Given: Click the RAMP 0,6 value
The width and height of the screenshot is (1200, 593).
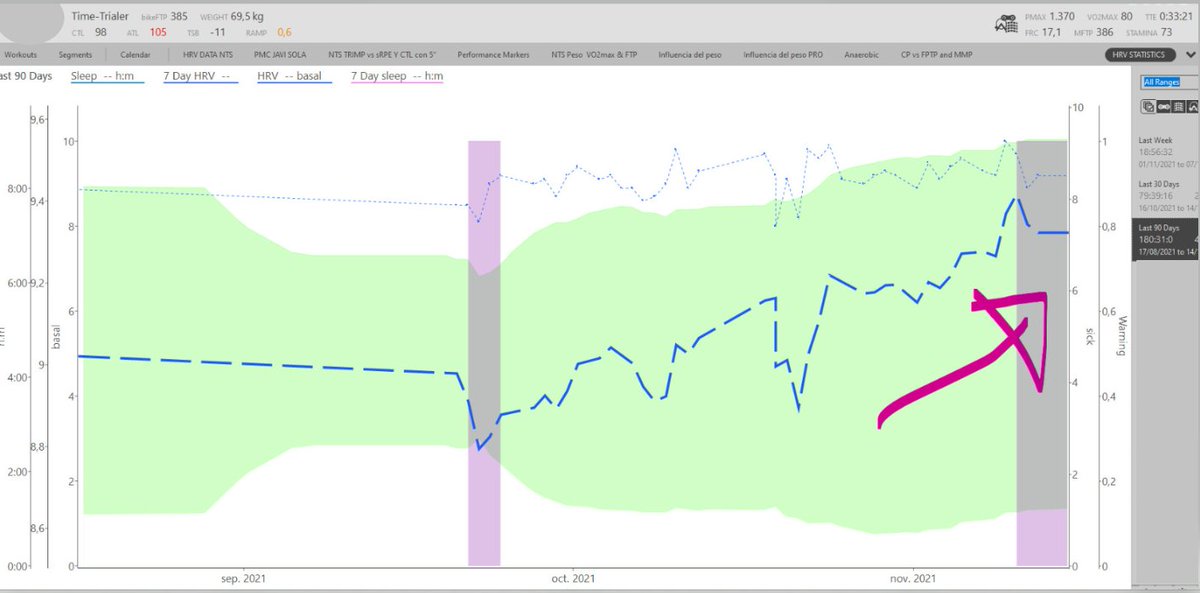Looking at the screenshot, I should [270, 33].
